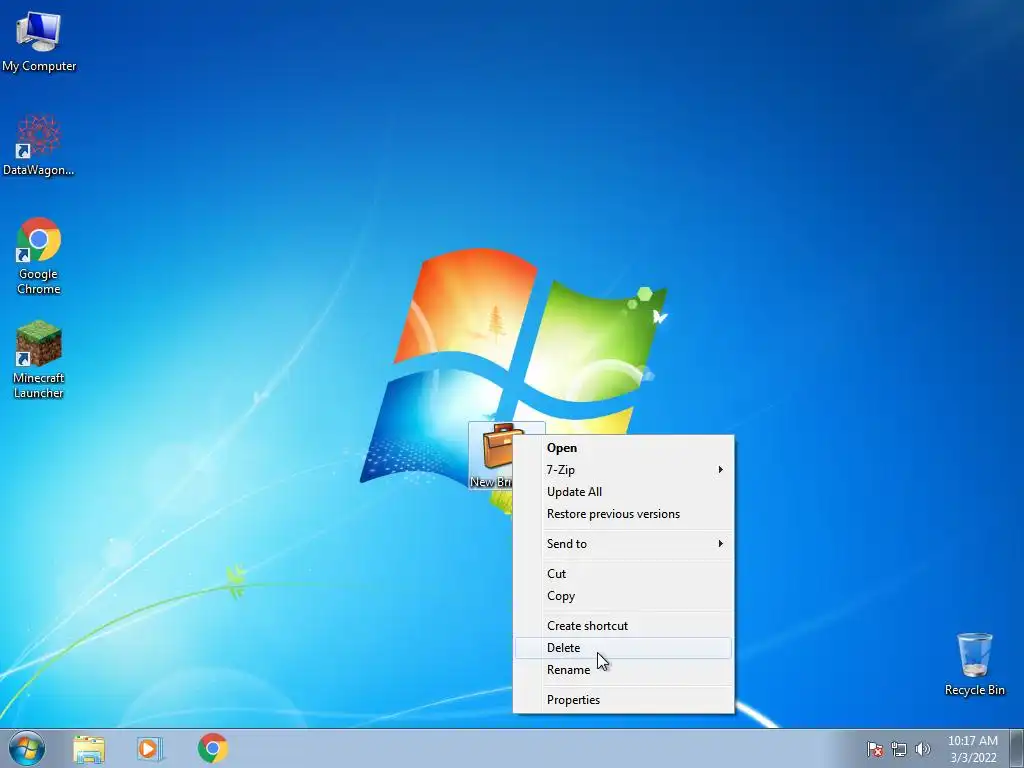Click the network tray icon
This screenshot has width=1024, height=768.
coord(899,749)
